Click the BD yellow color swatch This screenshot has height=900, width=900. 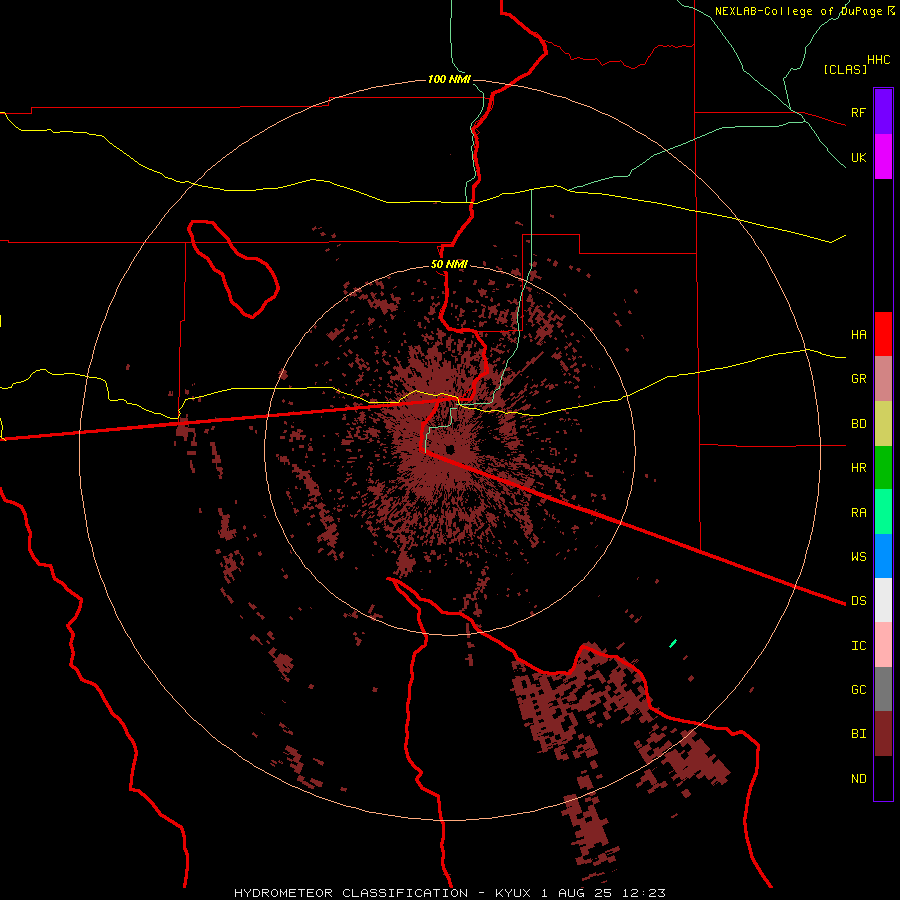click(883, 424)
